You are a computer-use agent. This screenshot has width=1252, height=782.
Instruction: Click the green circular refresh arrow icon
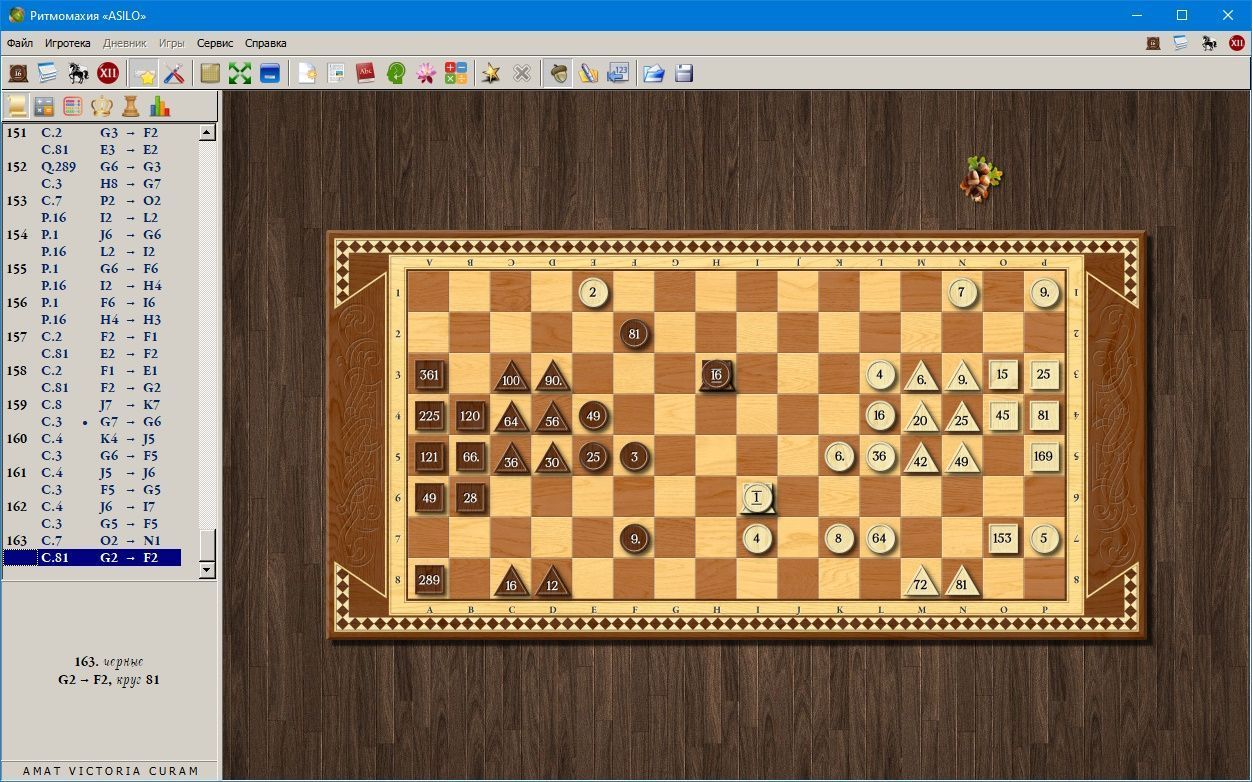[x=396, y=73]
